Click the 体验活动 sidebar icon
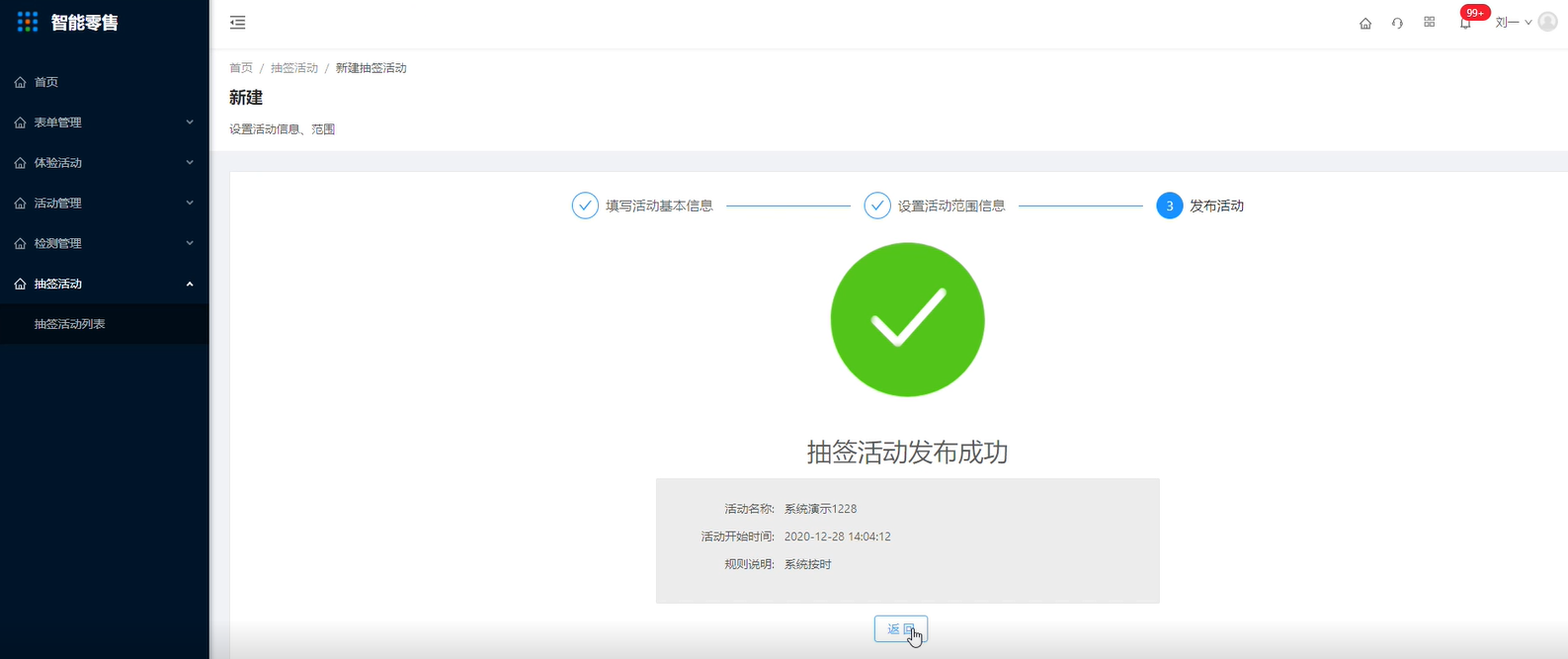 21,163
